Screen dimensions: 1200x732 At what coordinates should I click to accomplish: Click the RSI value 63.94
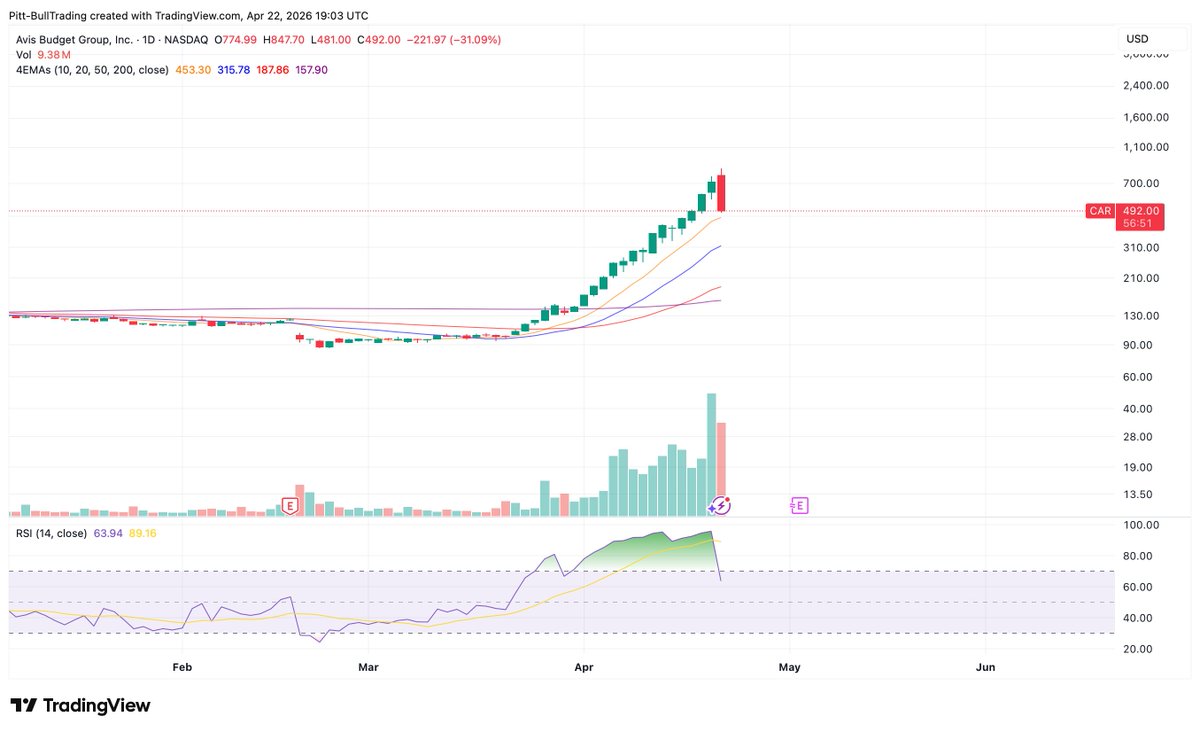(x=108, y=533)
